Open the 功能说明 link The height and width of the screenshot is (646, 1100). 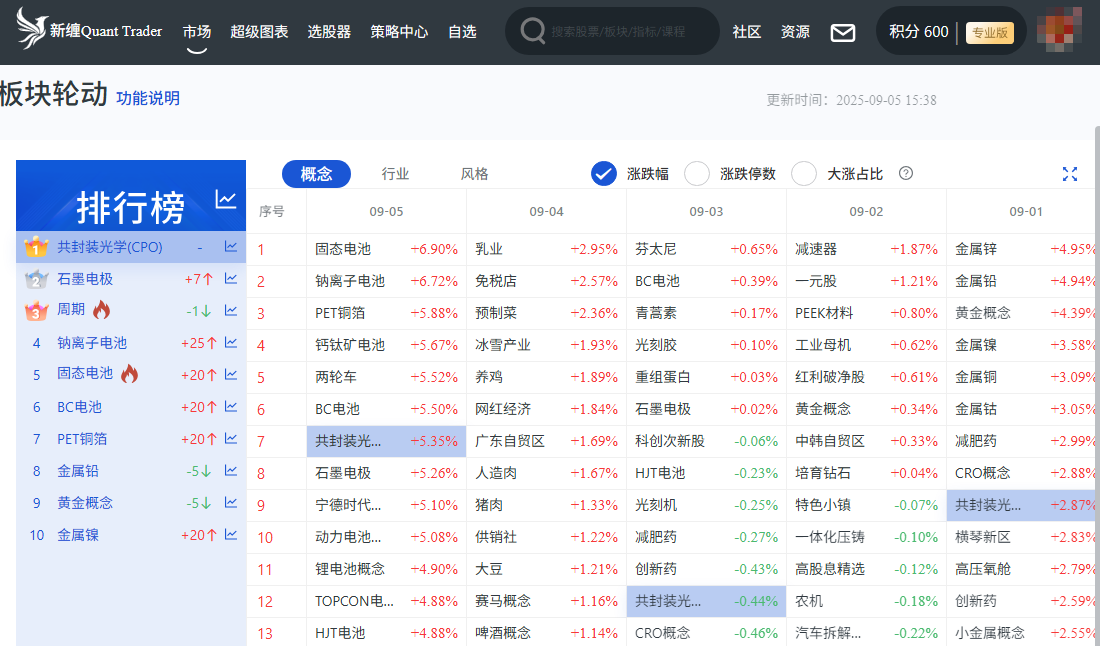pos(148,98)
